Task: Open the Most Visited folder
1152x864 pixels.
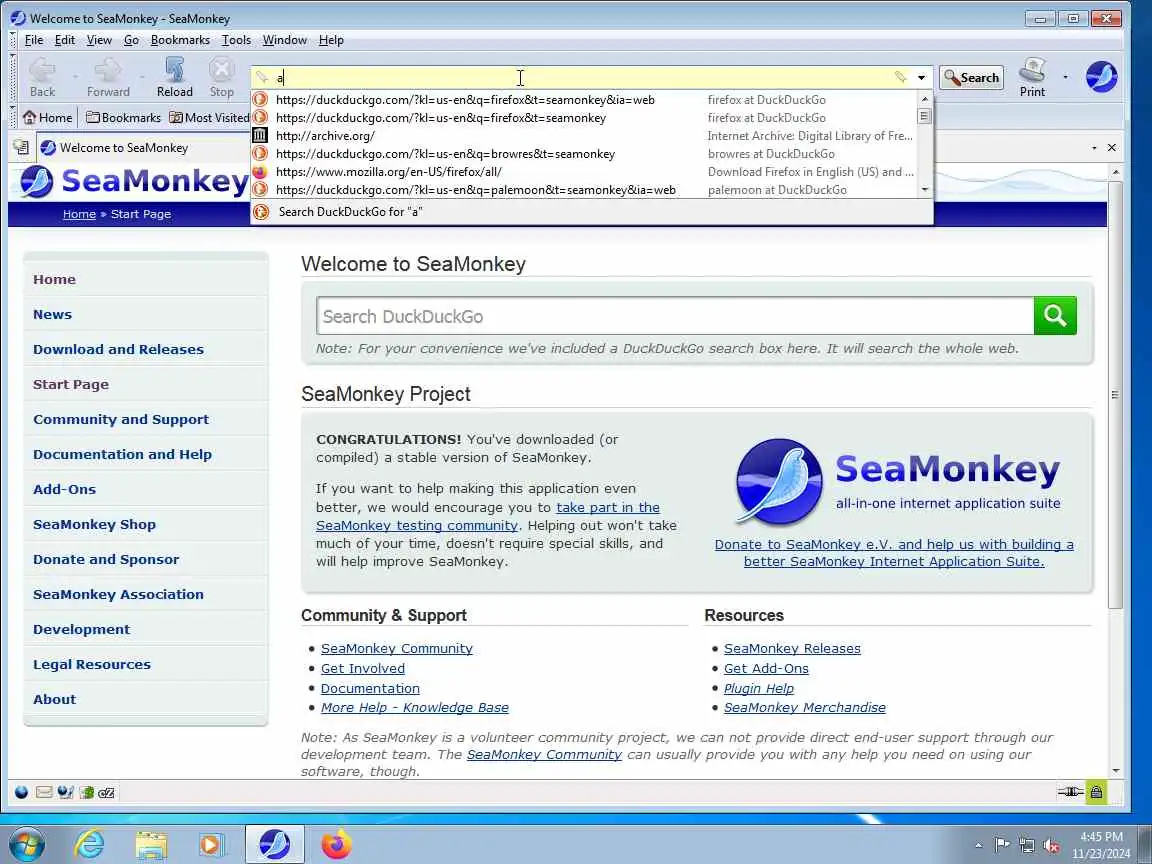Action: (209, 118)
